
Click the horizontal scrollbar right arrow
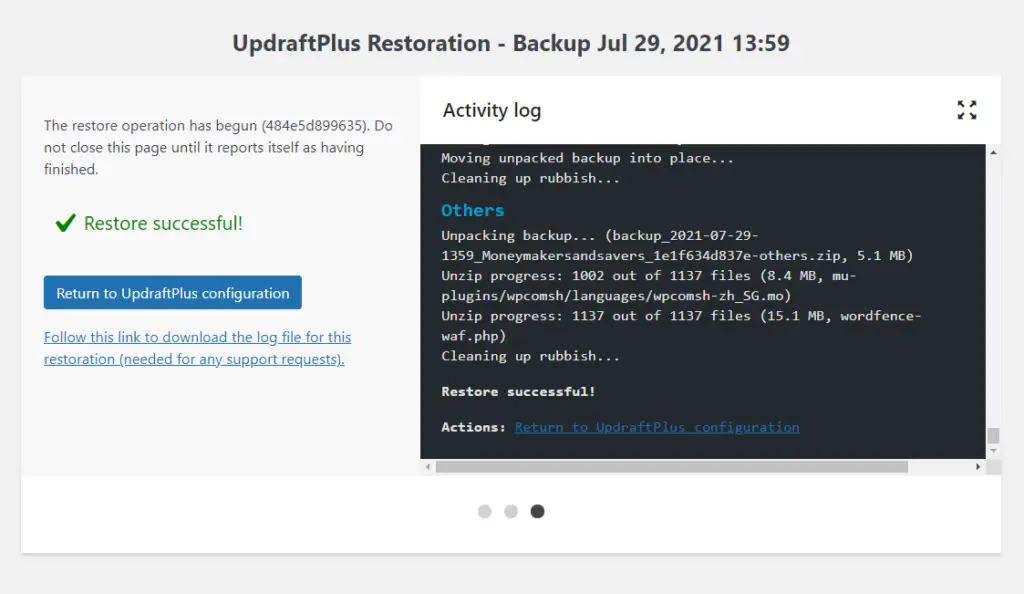tap(978, 467)
